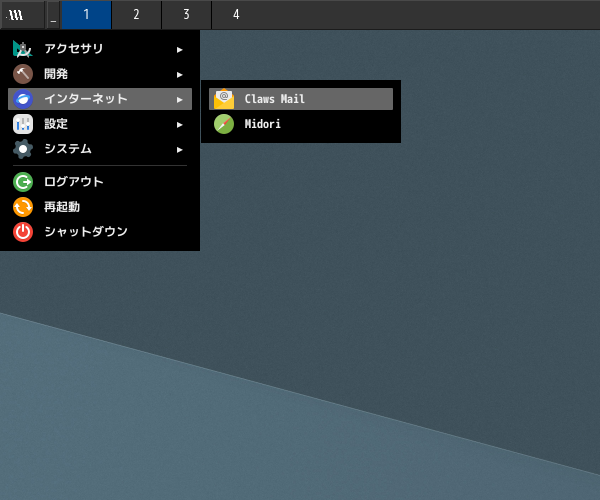Click the Midori compass icon
The height and width of the screenshot is (500, 600).
point(224,124)
